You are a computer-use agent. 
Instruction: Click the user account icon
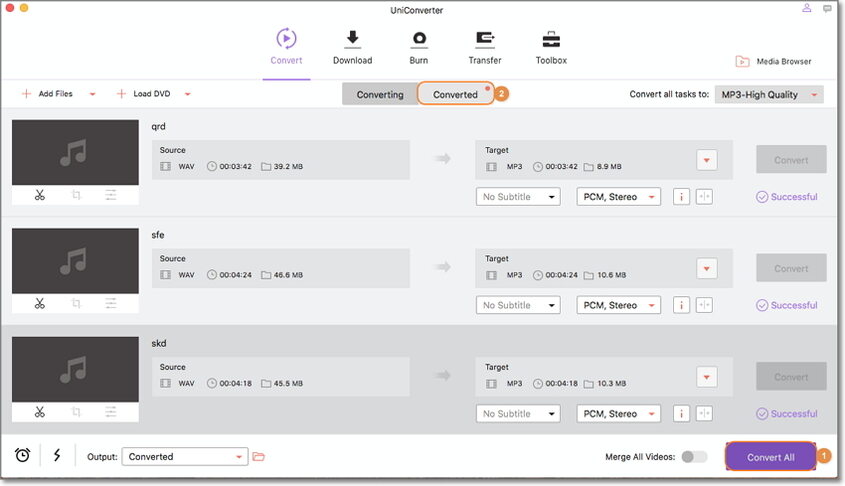[x=806, y=8]
